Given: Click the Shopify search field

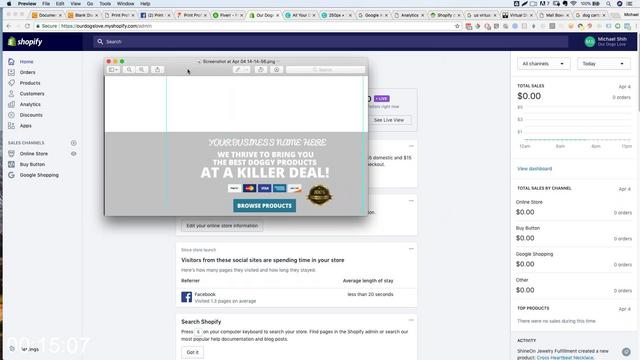Looking at the screenshot, I should pos(331,42).
